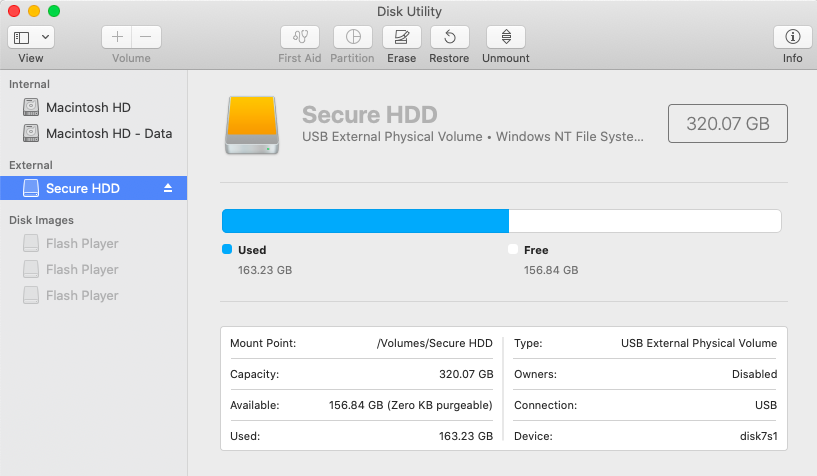Open the Info toolbar icon

(793, 37)
